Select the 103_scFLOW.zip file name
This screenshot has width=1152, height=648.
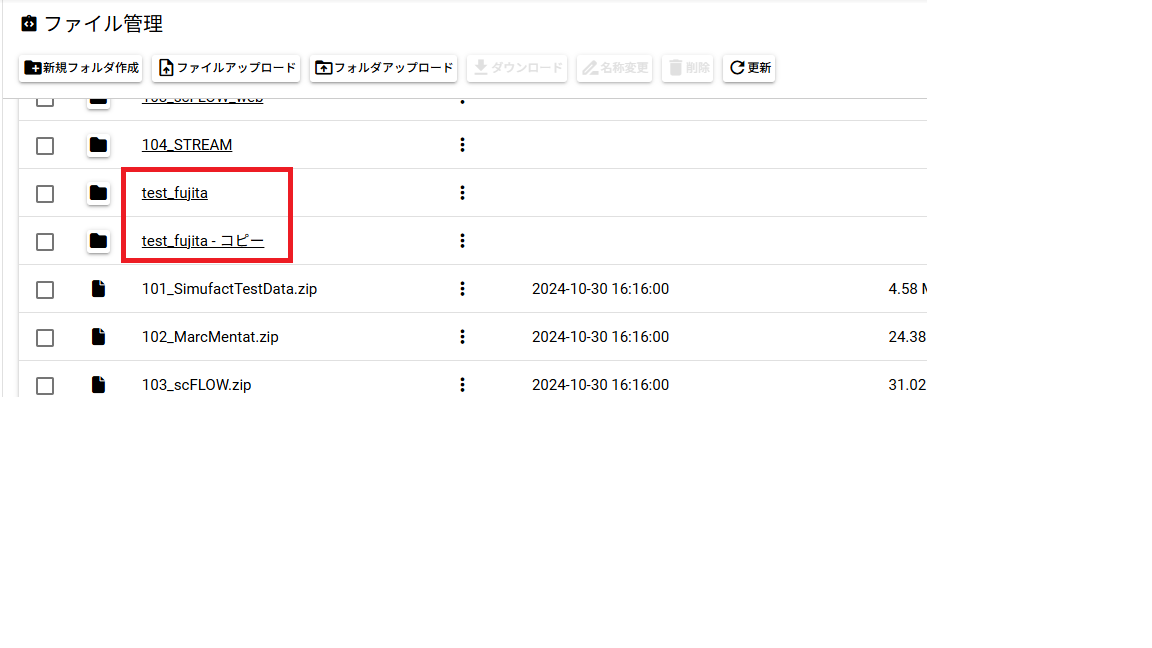(x=196, y=385)
